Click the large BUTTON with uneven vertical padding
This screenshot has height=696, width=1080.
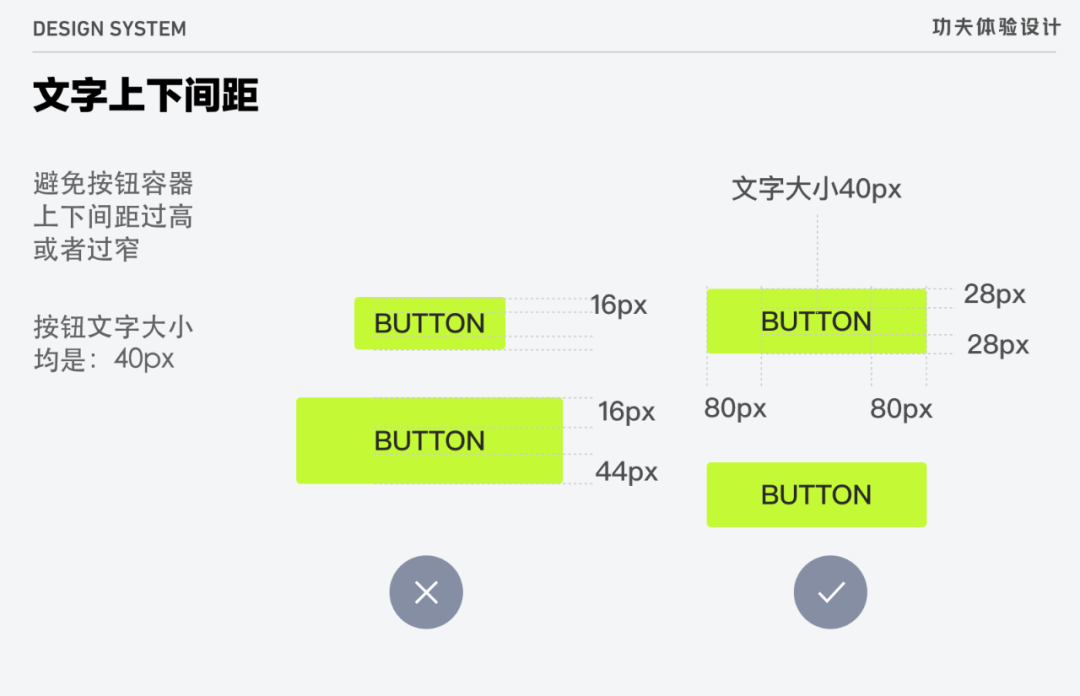click(x=429, y=440)
